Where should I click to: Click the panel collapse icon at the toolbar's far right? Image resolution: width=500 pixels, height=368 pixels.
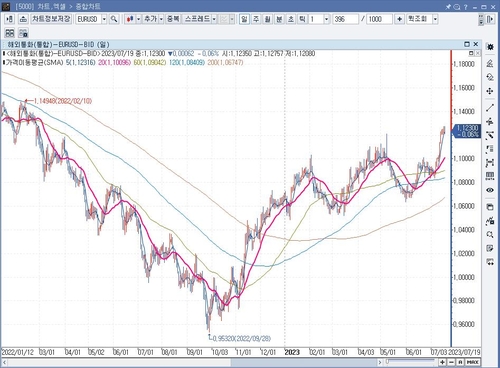pos(490,19)
